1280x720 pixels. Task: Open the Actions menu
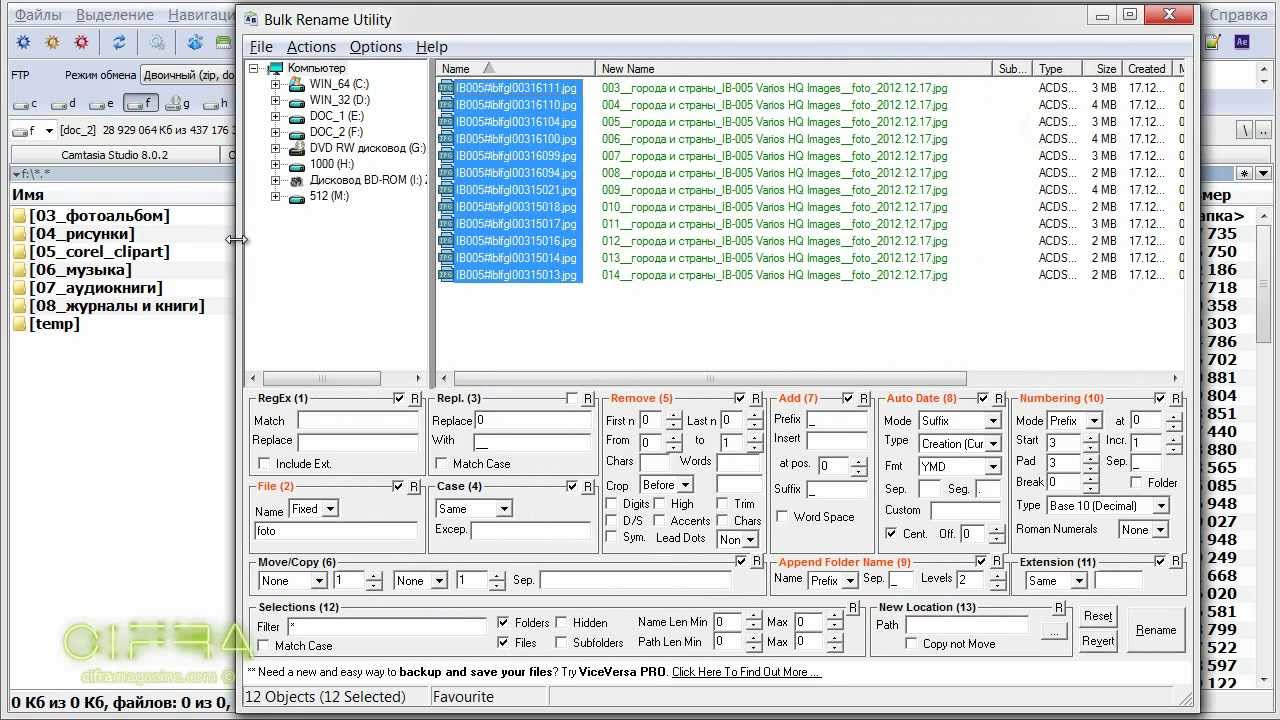pos(311,47)
